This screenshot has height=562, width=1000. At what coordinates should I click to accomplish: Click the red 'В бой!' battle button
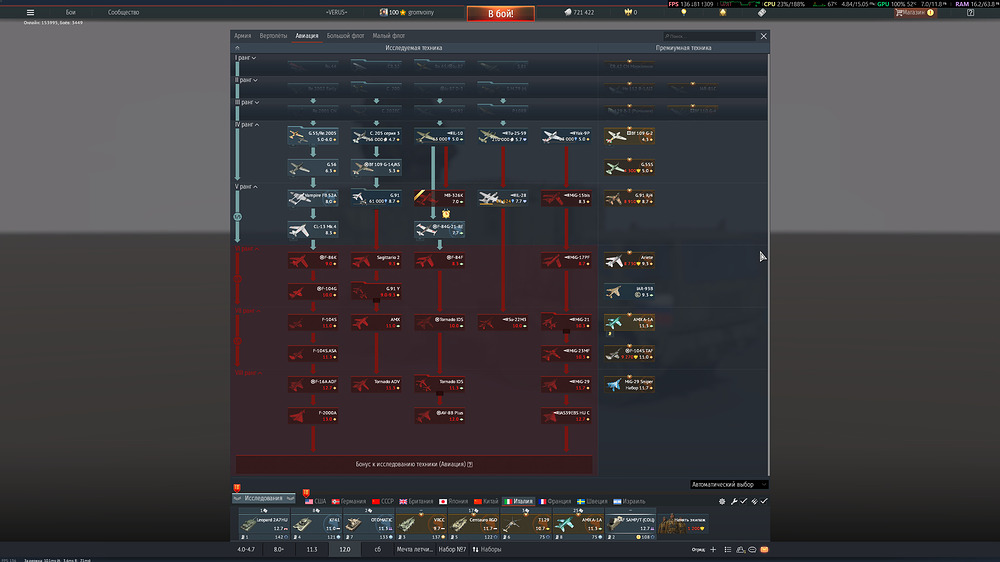500,13
